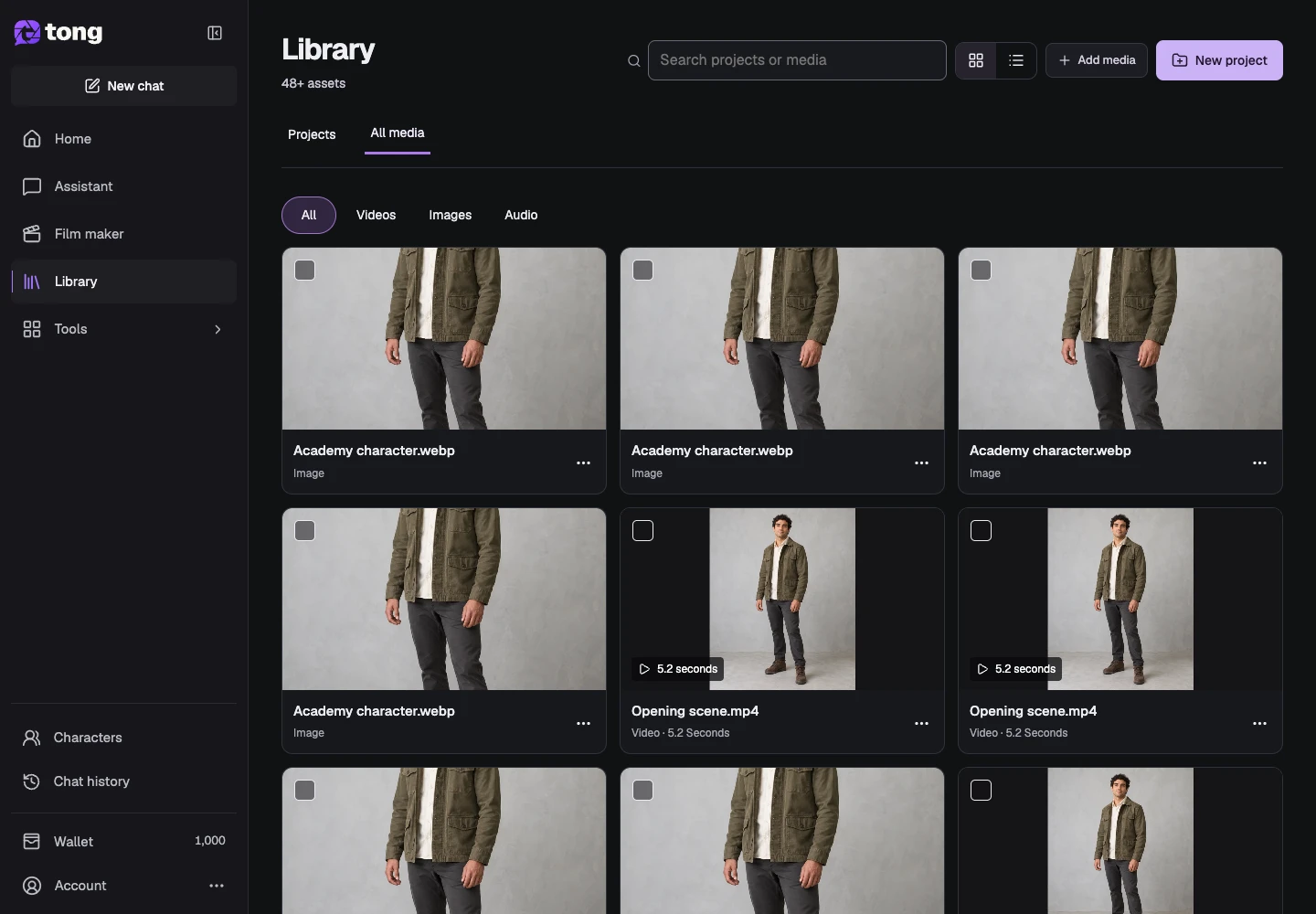Go to Home in the sidebar

point(123,139)
